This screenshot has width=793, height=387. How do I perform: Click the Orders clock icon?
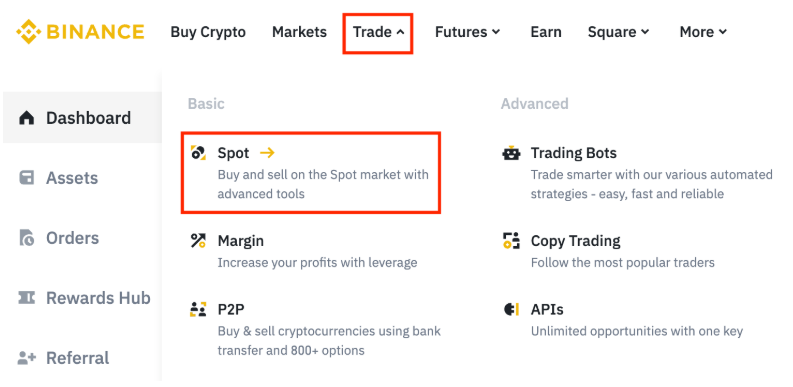26,238
